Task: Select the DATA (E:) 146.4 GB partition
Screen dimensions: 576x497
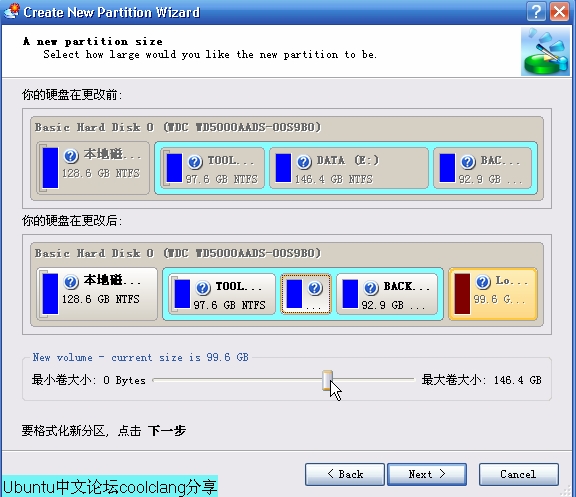Action: pos(349,168)
